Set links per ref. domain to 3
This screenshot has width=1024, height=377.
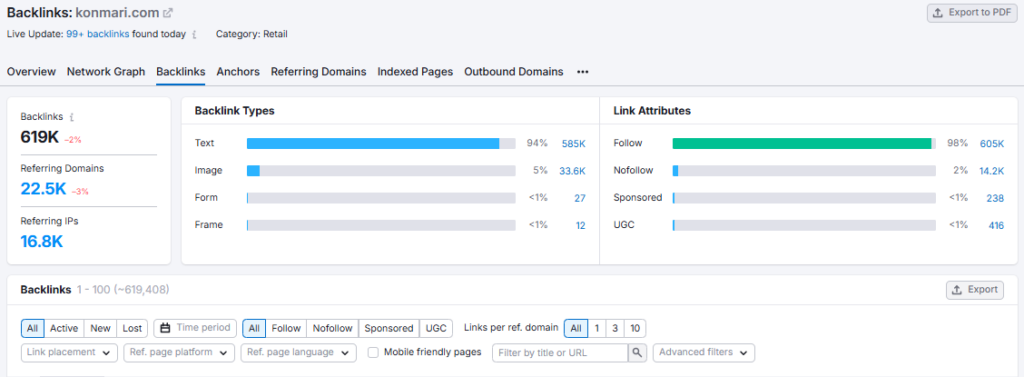[x=615, y=328]
